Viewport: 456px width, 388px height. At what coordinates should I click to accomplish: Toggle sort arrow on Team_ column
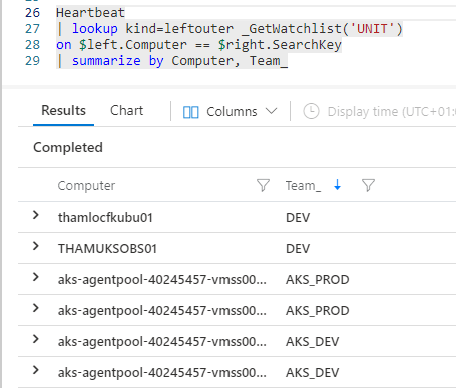click(337, 185)
